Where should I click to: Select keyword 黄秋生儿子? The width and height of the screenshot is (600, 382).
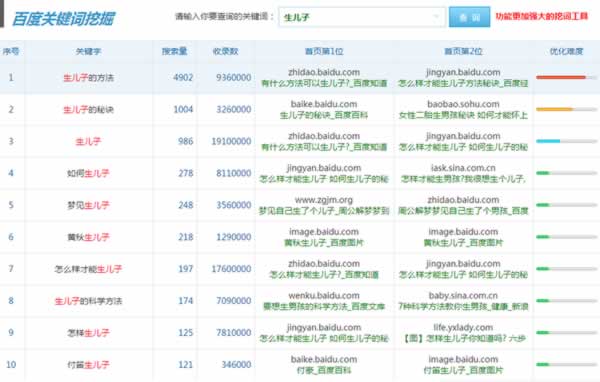[88, 237]
